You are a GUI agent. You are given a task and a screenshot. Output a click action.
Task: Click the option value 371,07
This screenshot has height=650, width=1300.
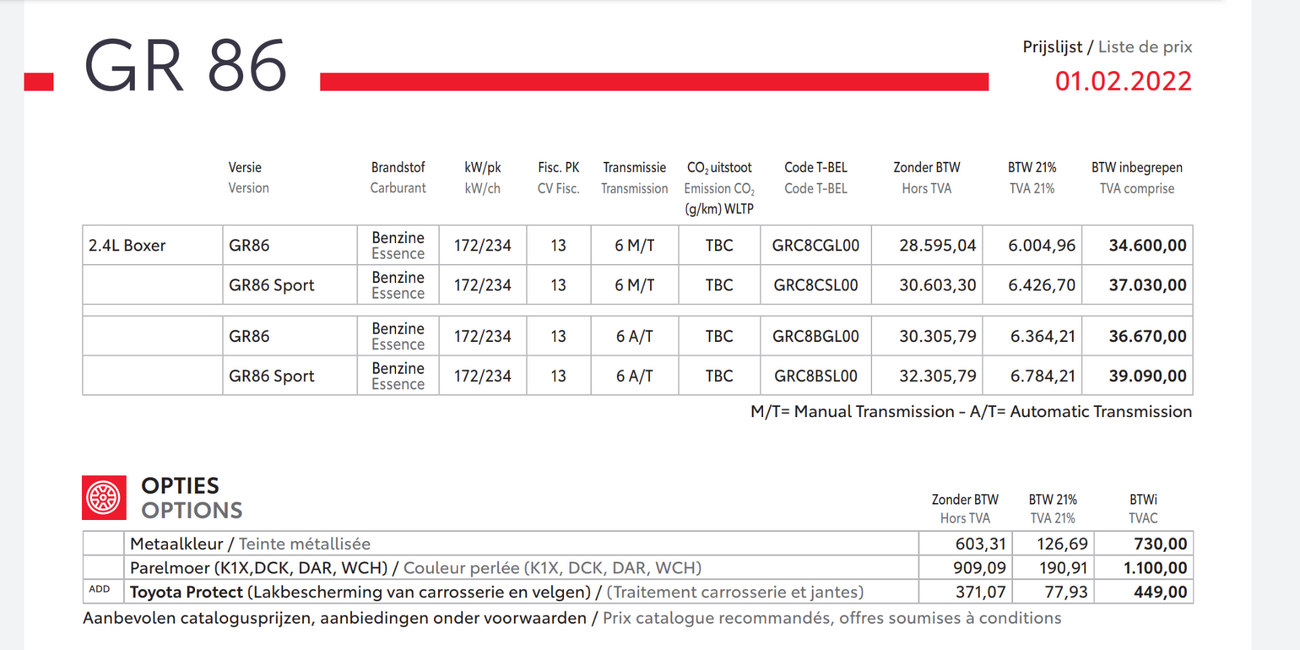(980, 592)
